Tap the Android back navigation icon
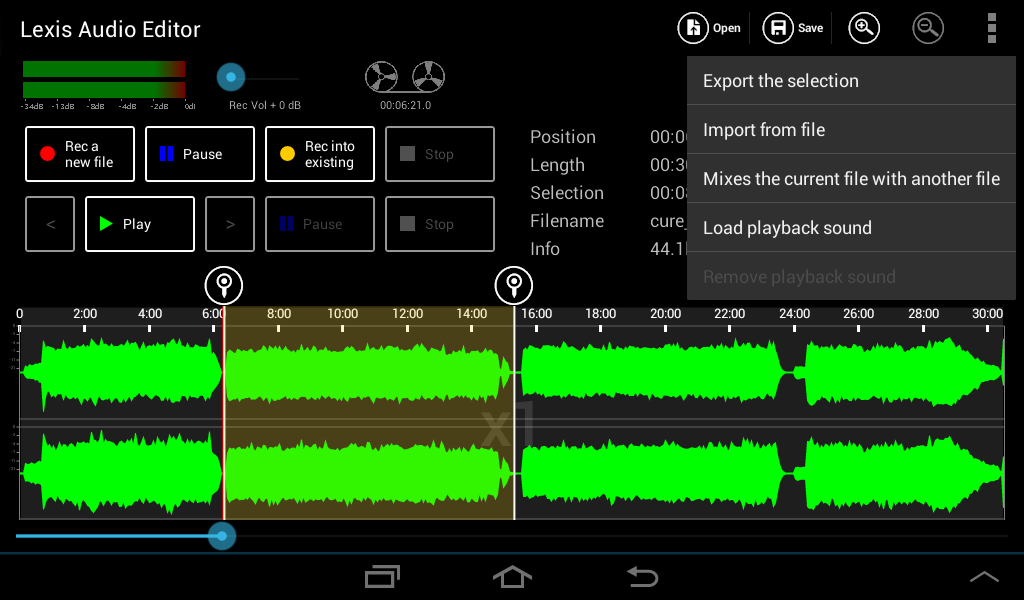Viewport: 1024px width, 600px height. (x=642, y=577)
